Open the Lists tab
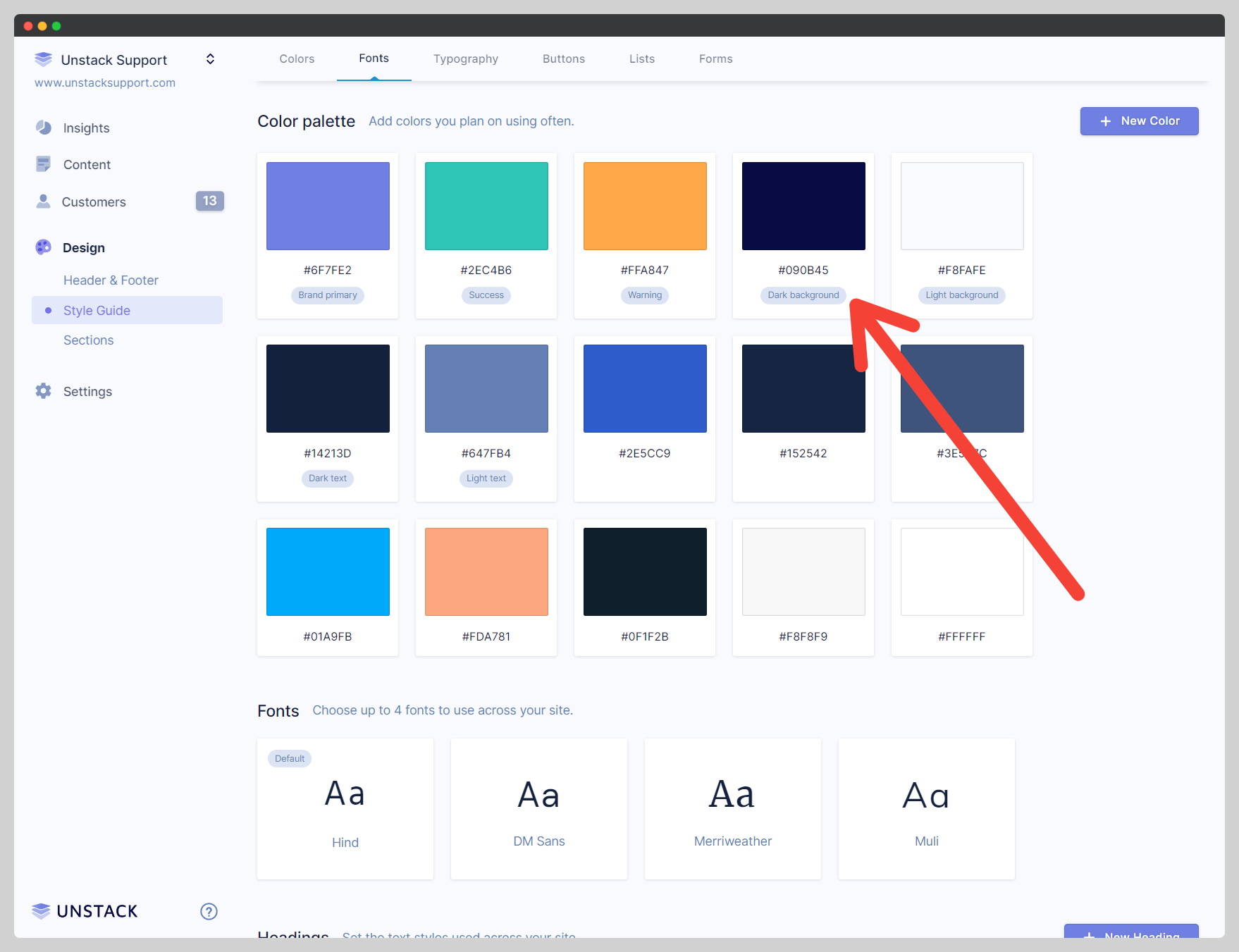The height and width of the screenshot is (952, 1239). pyautogui.click(x=641, y=58)
